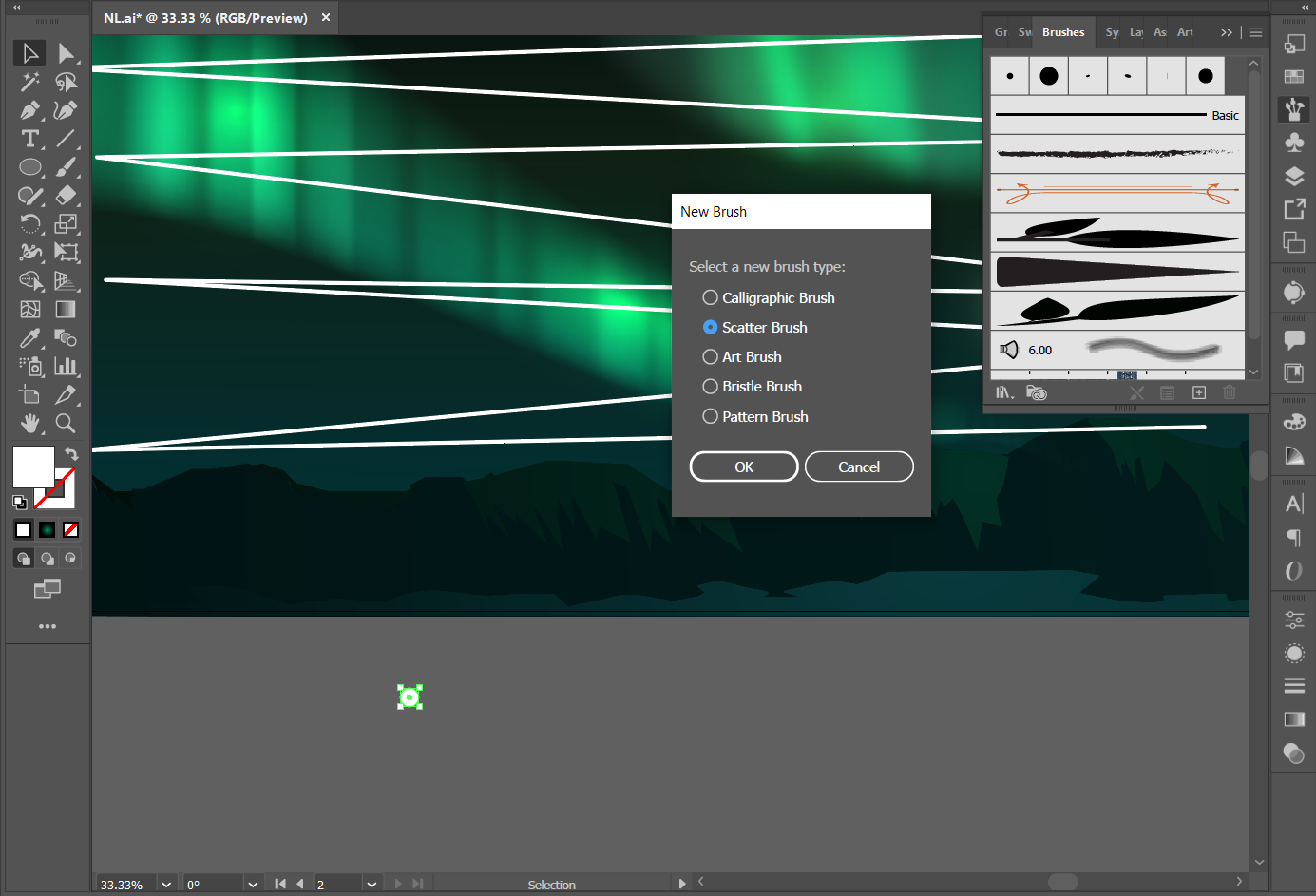The width and height of the screenshot is (1316, 896).
Task: Select the NL.ai document tab
Action: 205,18
